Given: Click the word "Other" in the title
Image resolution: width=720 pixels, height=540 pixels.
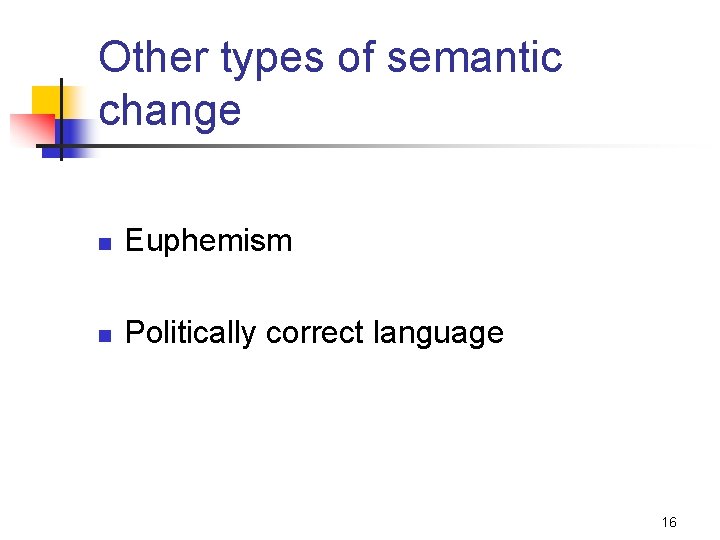Looking at the screenshot, I should tap(154, 58).
